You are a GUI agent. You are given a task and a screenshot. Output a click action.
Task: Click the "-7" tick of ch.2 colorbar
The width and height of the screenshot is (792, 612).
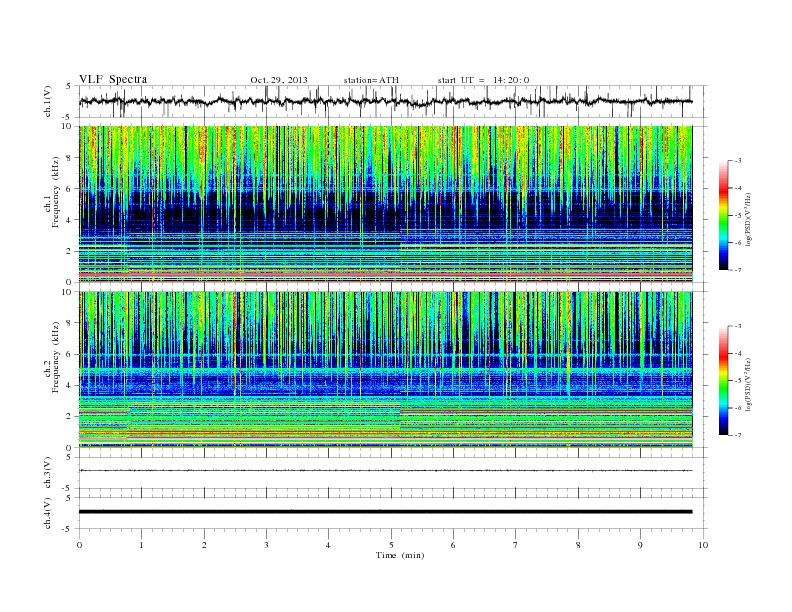737,435
